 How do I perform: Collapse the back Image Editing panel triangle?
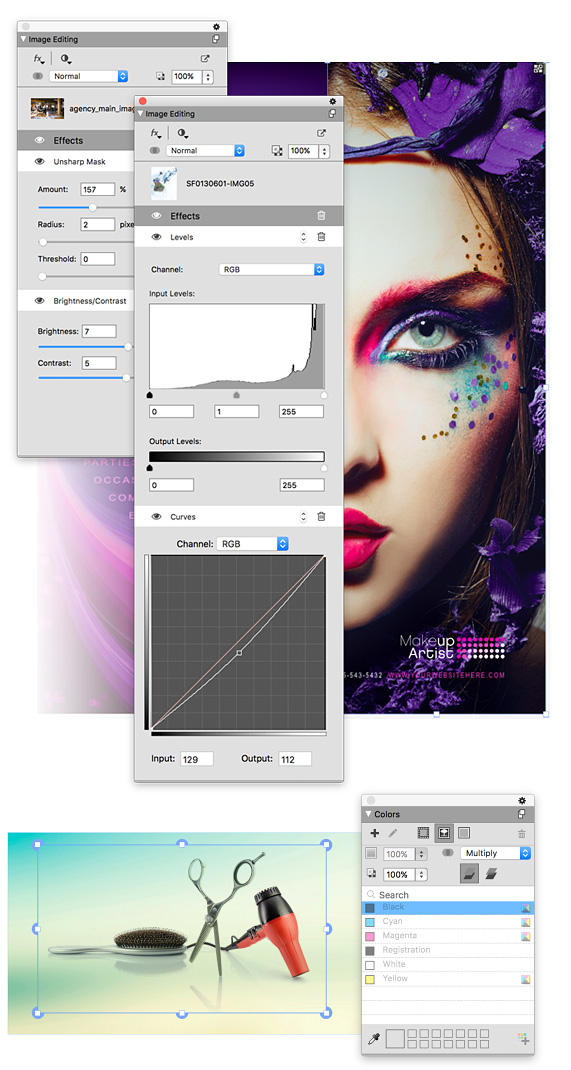24,40
